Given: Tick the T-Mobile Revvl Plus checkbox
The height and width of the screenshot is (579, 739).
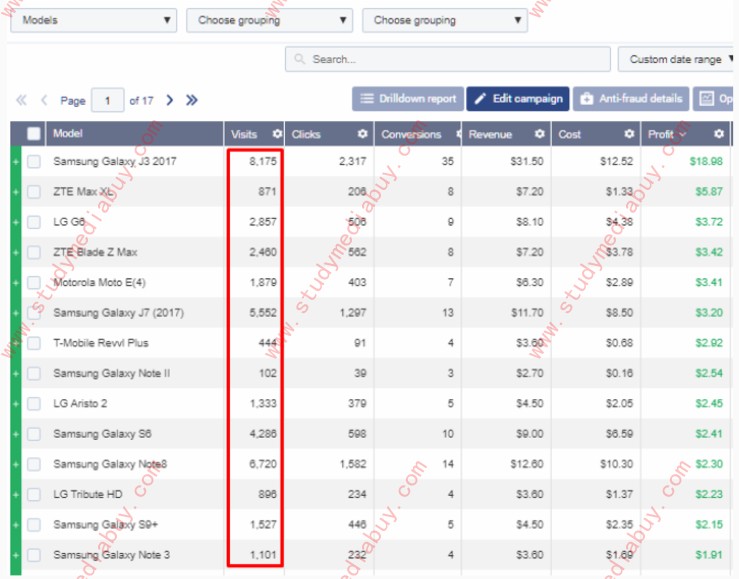Looking at the screenshot, I should (34, 343).
